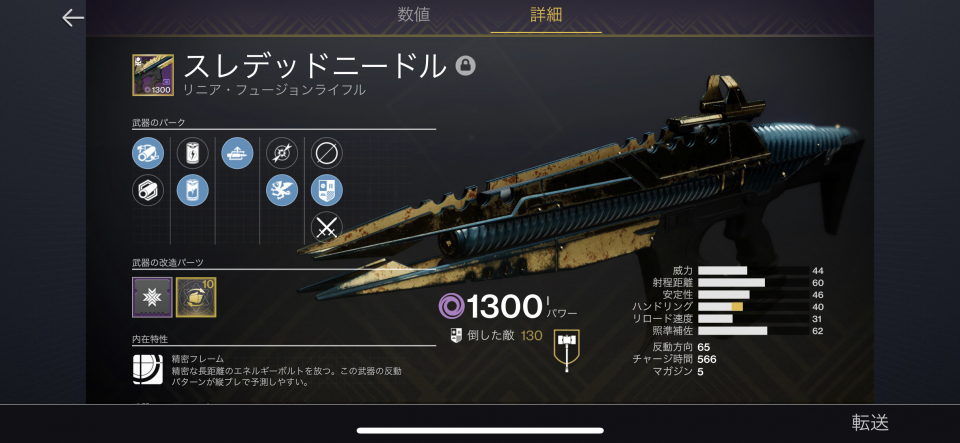Toggle the lock icon beside スレデッドニードル
Viewport: 960px width, 443px height.
pyautogui.click(x=465, y=65)
